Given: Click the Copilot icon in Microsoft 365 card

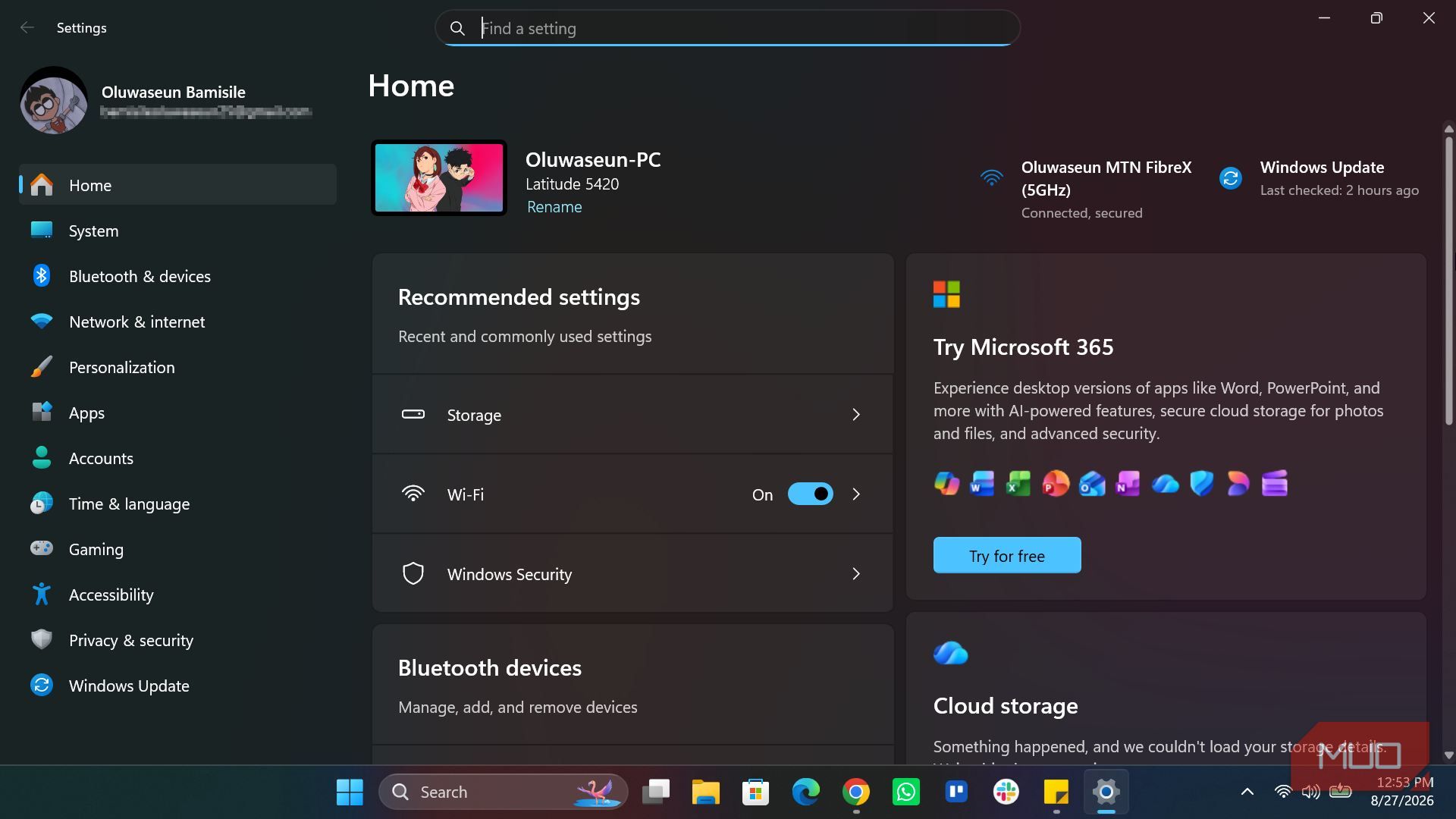Looking at the screenshot, I should 946,483.
